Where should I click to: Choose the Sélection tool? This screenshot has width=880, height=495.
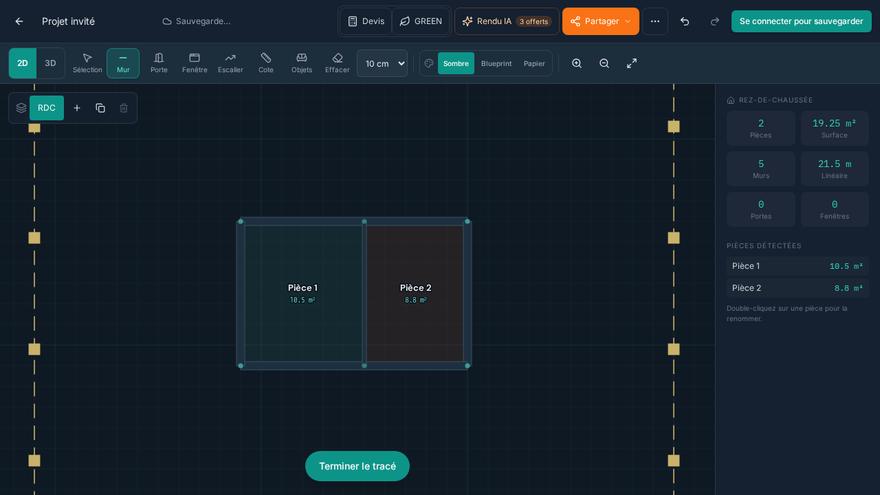point(87,63)
